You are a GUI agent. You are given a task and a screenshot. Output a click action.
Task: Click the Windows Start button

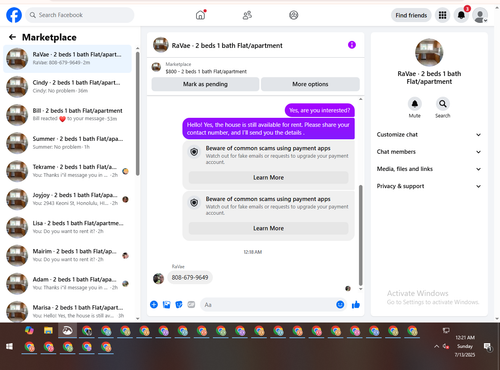click(9, 347)
